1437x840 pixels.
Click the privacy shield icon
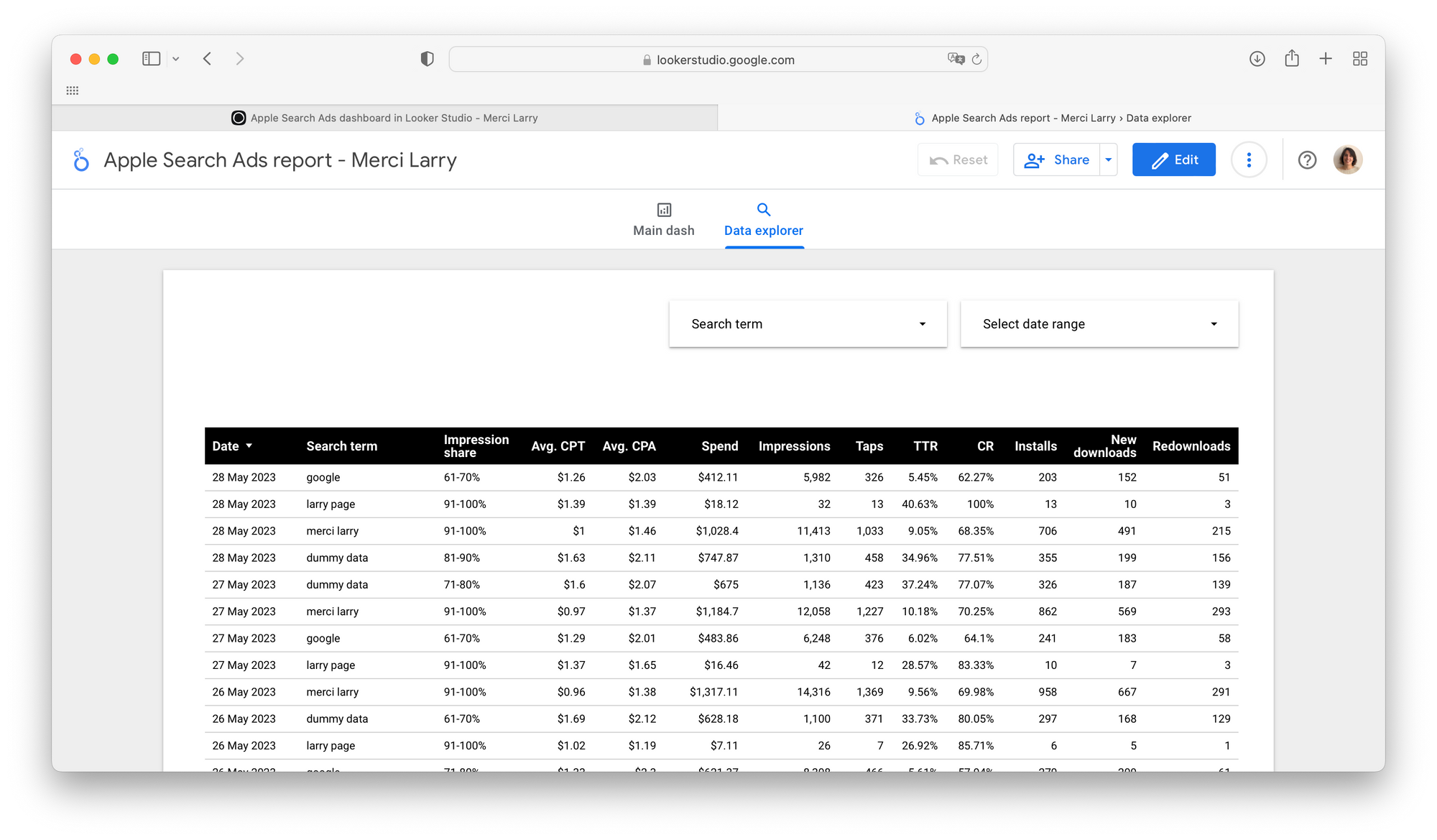pos(427,59)
